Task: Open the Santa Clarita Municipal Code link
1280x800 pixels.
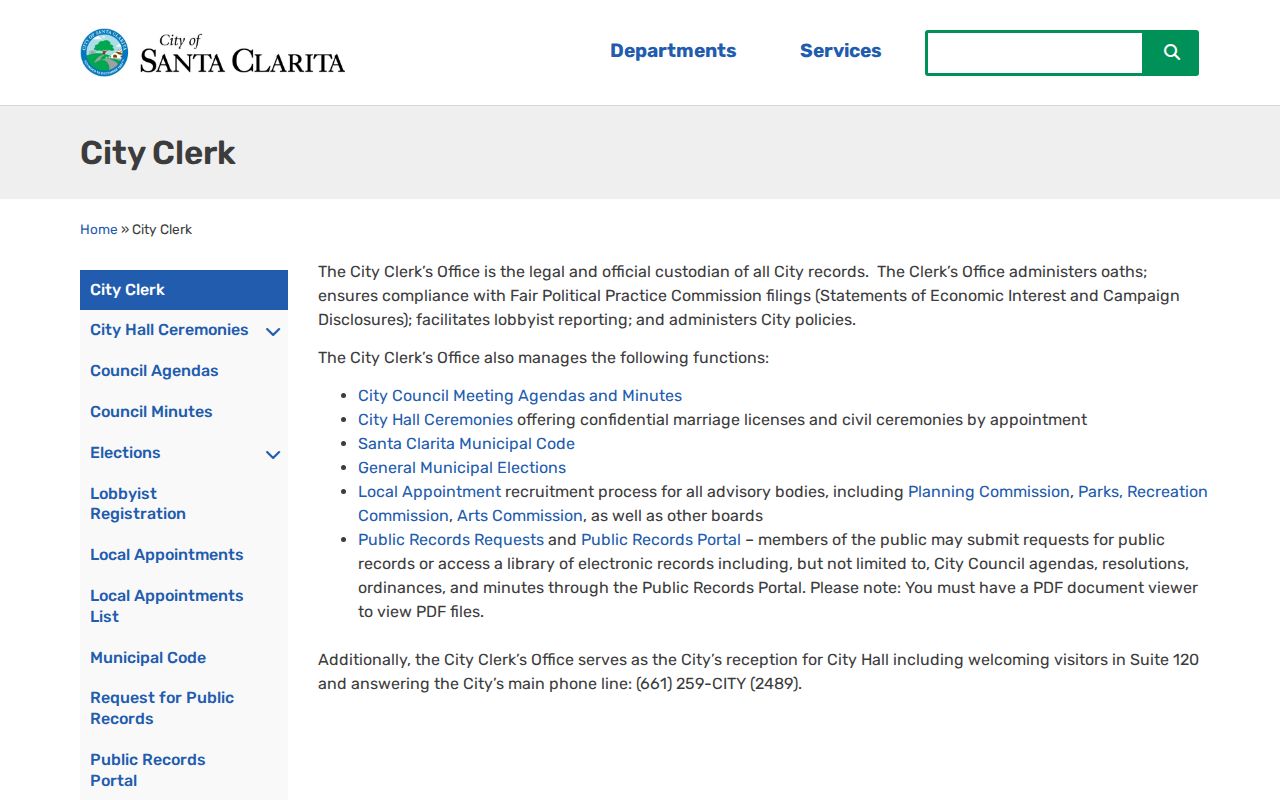Action: pos(466,444)
